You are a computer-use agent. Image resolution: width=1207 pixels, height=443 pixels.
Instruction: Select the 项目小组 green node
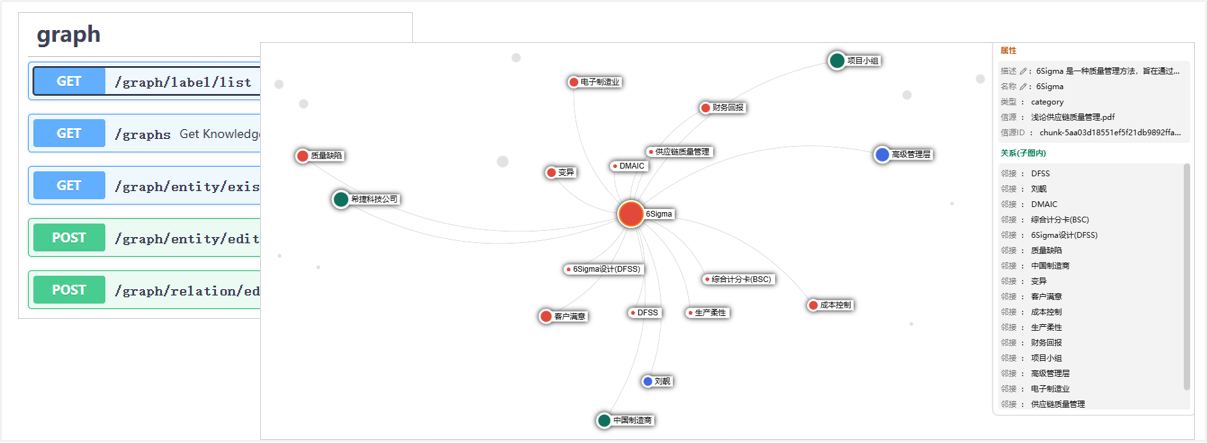coord(837,61)
